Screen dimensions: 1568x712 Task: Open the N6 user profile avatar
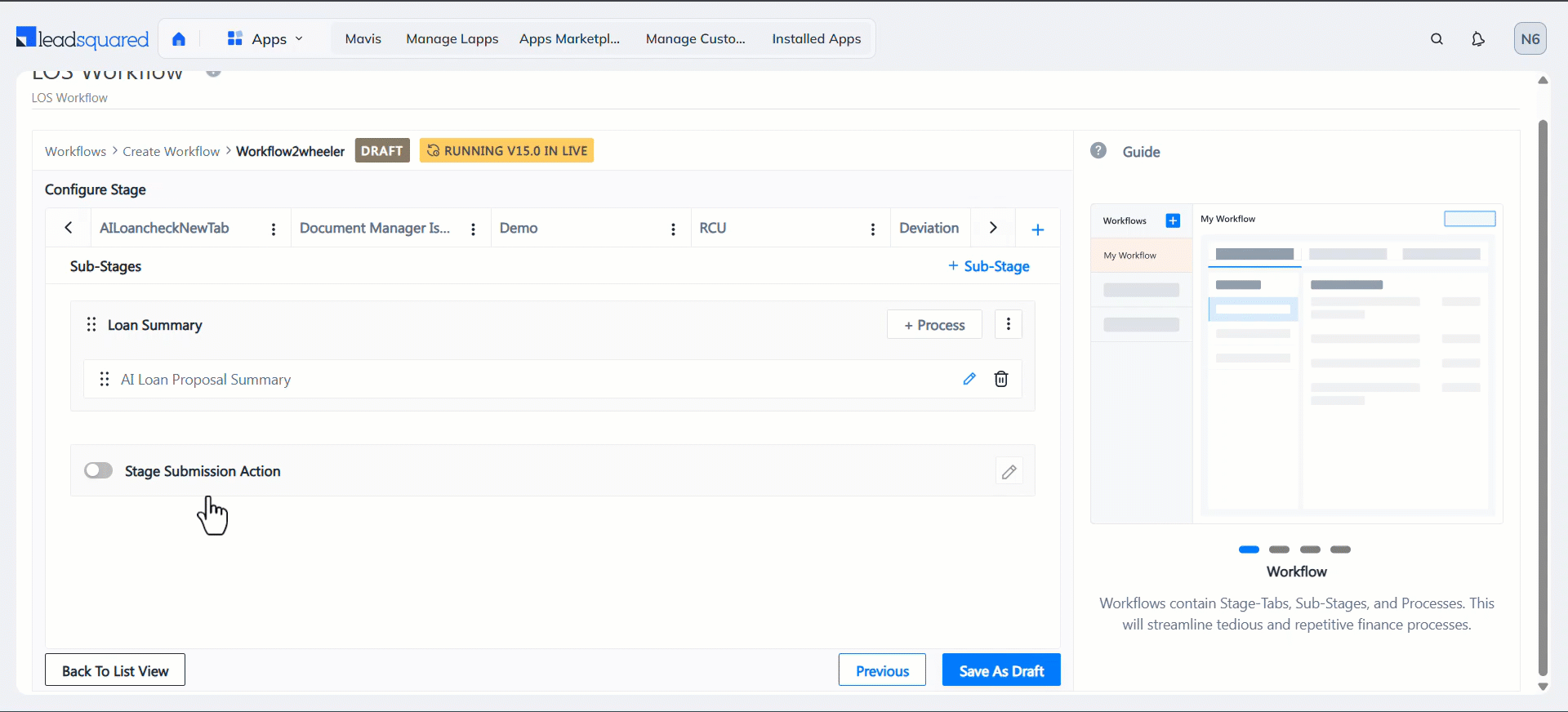point(1530,38)
